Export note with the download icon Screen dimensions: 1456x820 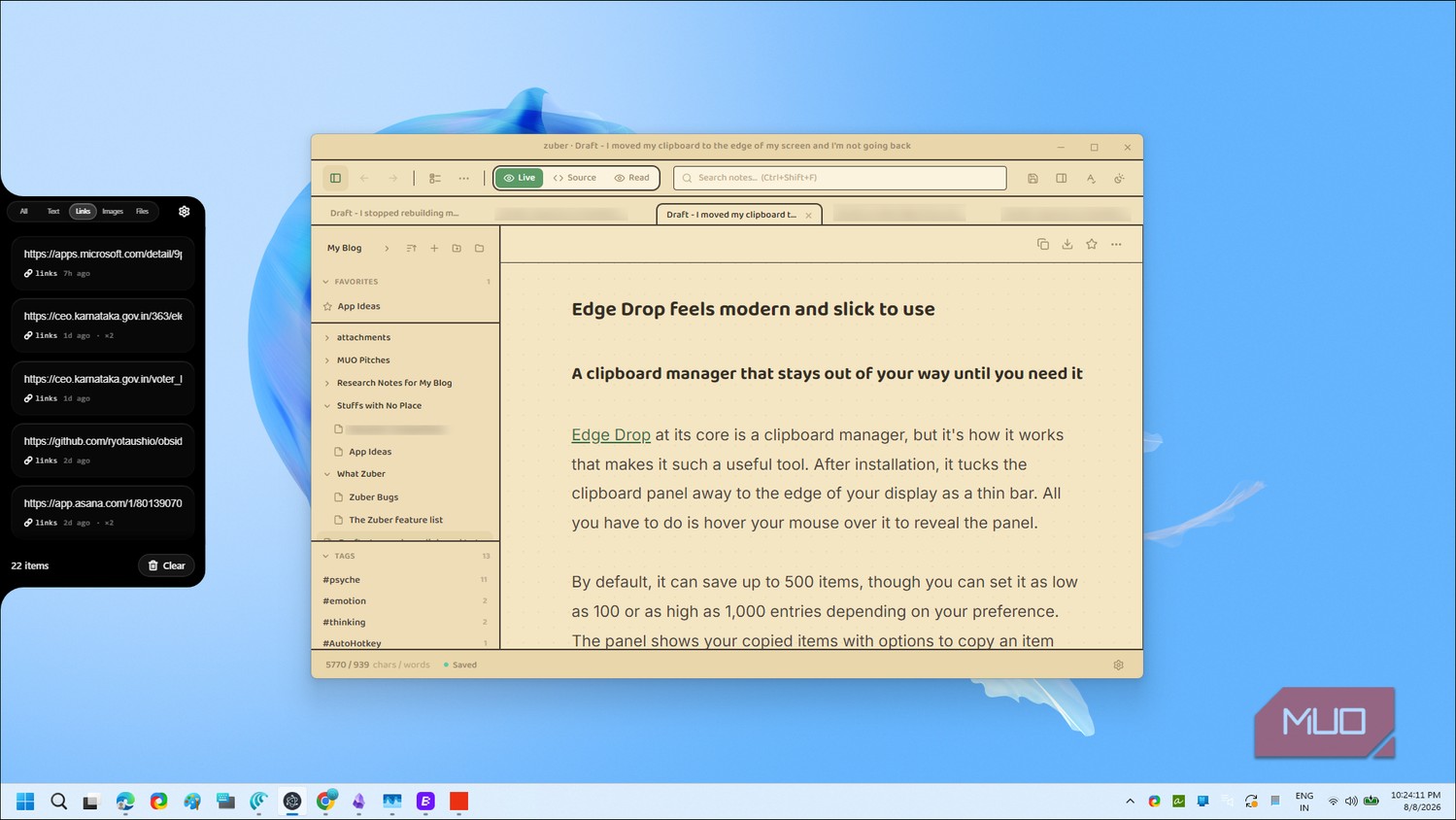coord(1067,245)
